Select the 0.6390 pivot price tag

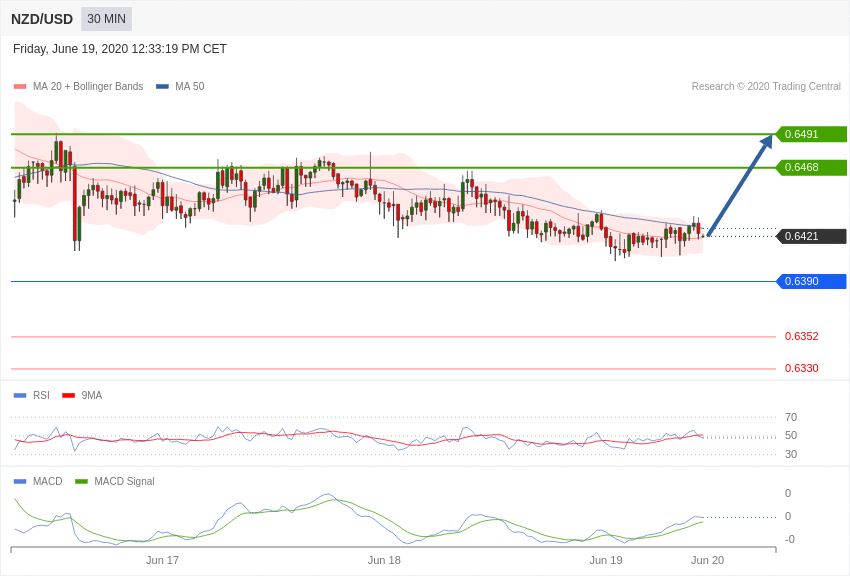tap(812, 281)
